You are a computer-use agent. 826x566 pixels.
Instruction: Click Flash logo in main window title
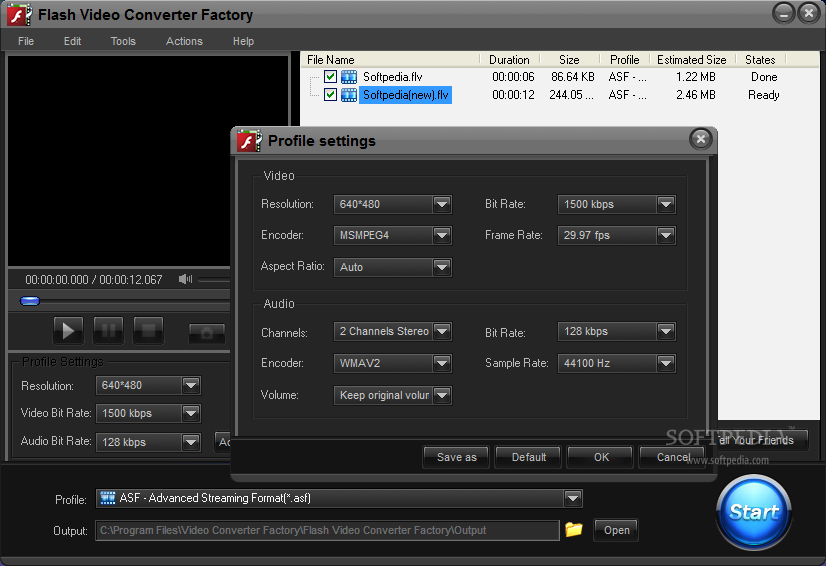[19, 14]
